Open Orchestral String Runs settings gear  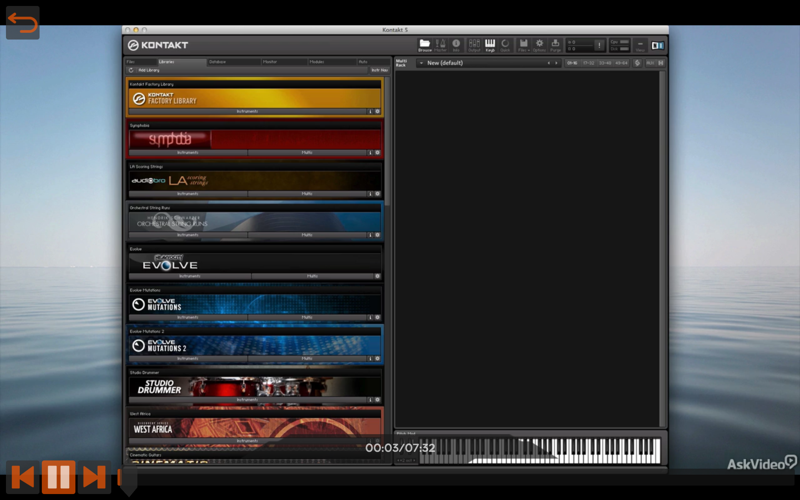(x=378, y=235)
